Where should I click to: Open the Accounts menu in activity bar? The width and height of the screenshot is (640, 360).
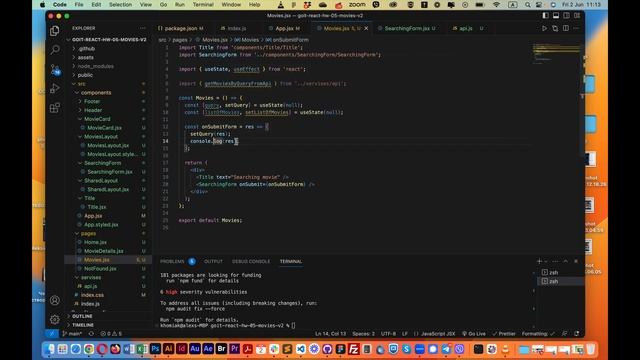[x=54, y=300]
